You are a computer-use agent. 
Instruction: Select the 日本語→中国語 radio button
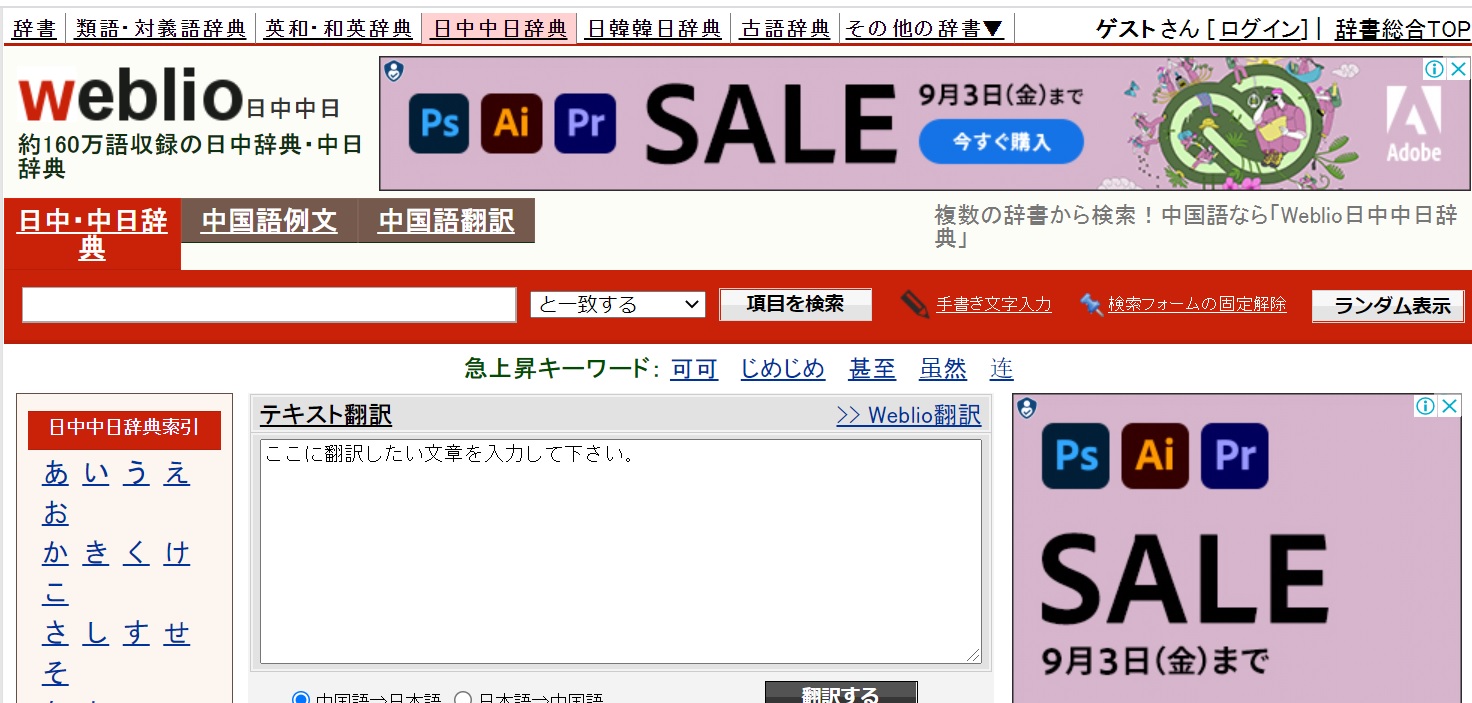coord(463,698)
